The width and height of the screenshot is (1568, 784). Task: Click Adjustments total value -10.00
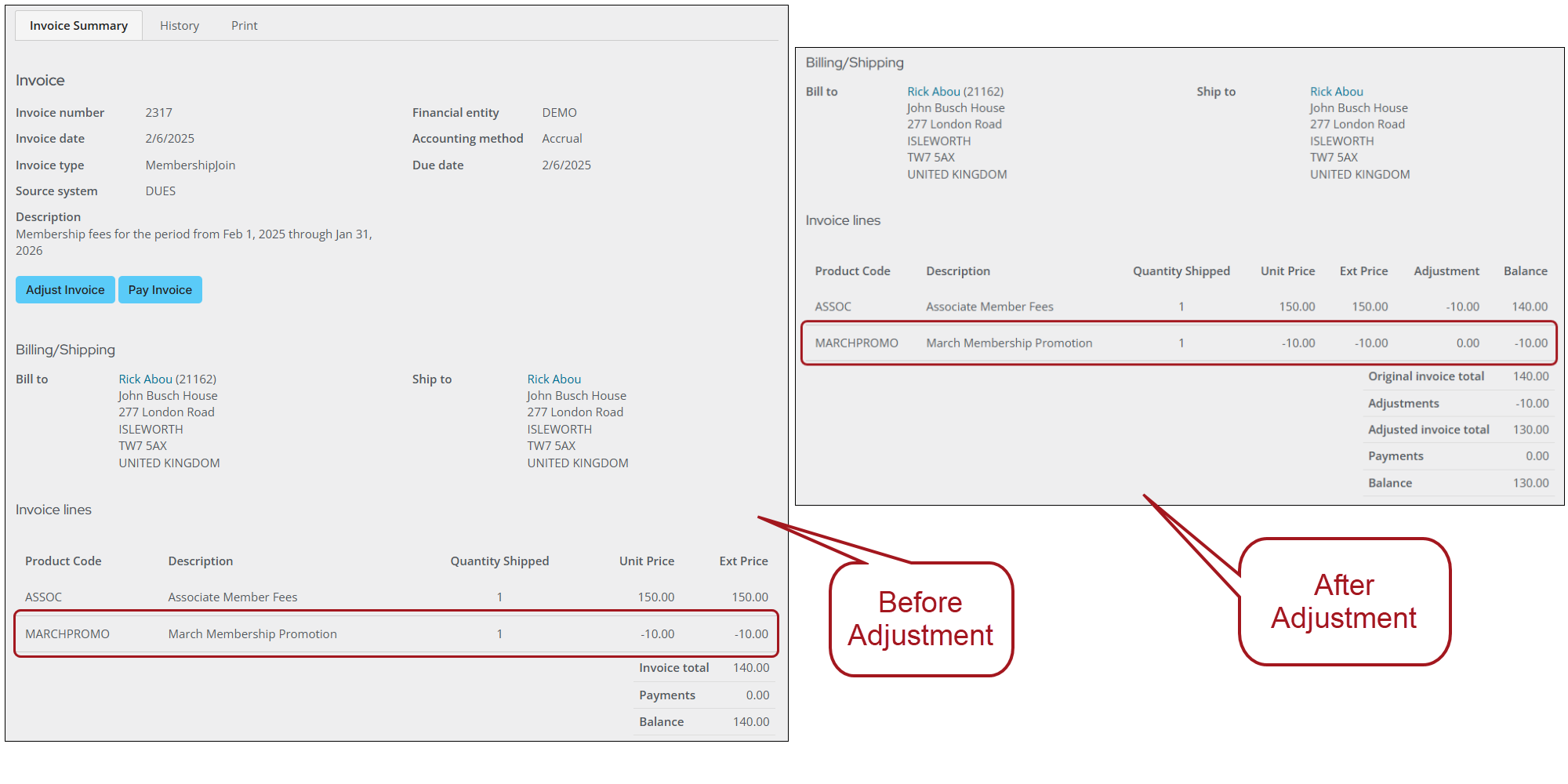point(1532,403)
